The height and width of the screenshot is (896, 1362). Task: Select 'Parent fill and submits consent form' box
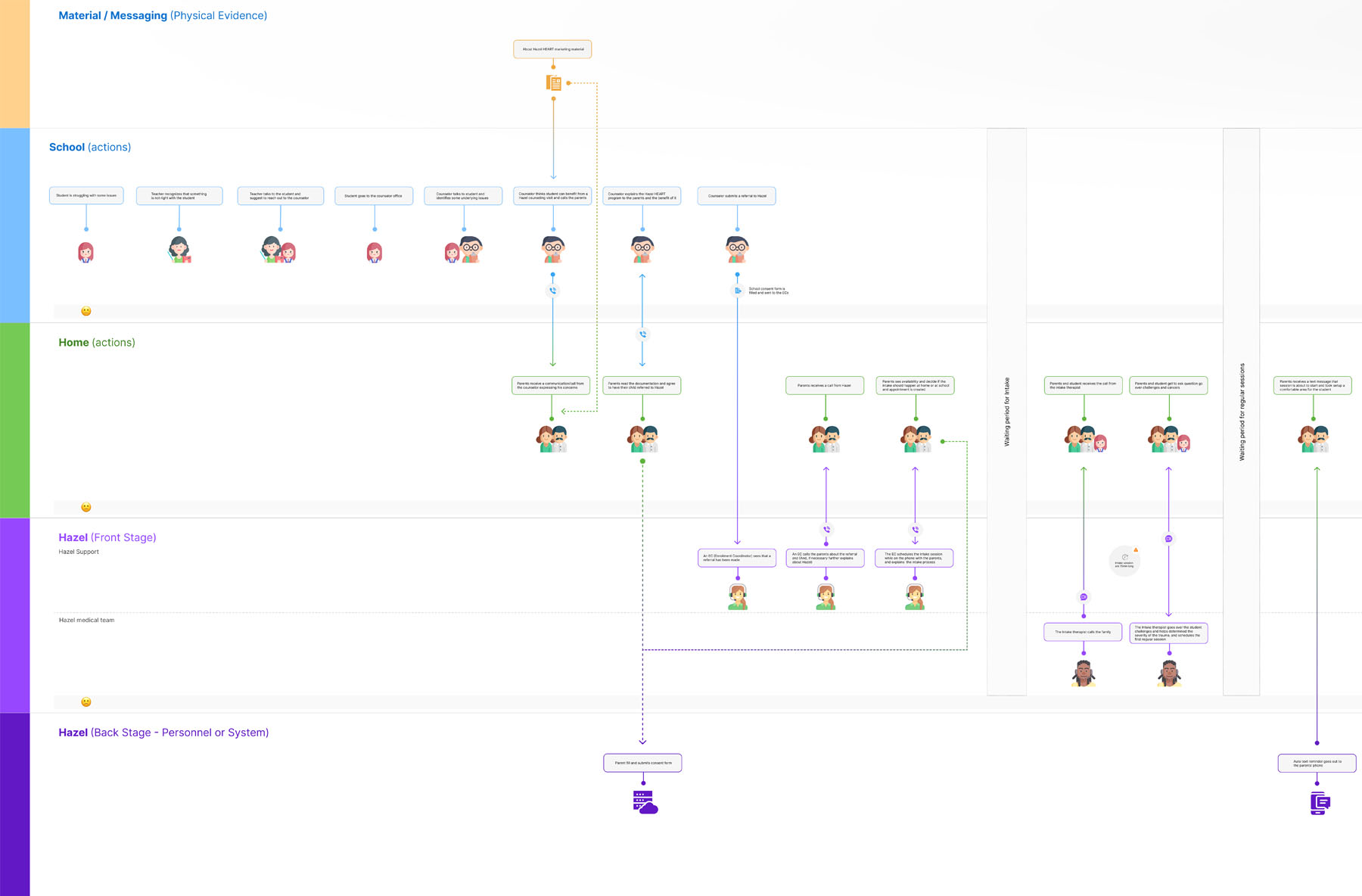[x=642, y=763]
